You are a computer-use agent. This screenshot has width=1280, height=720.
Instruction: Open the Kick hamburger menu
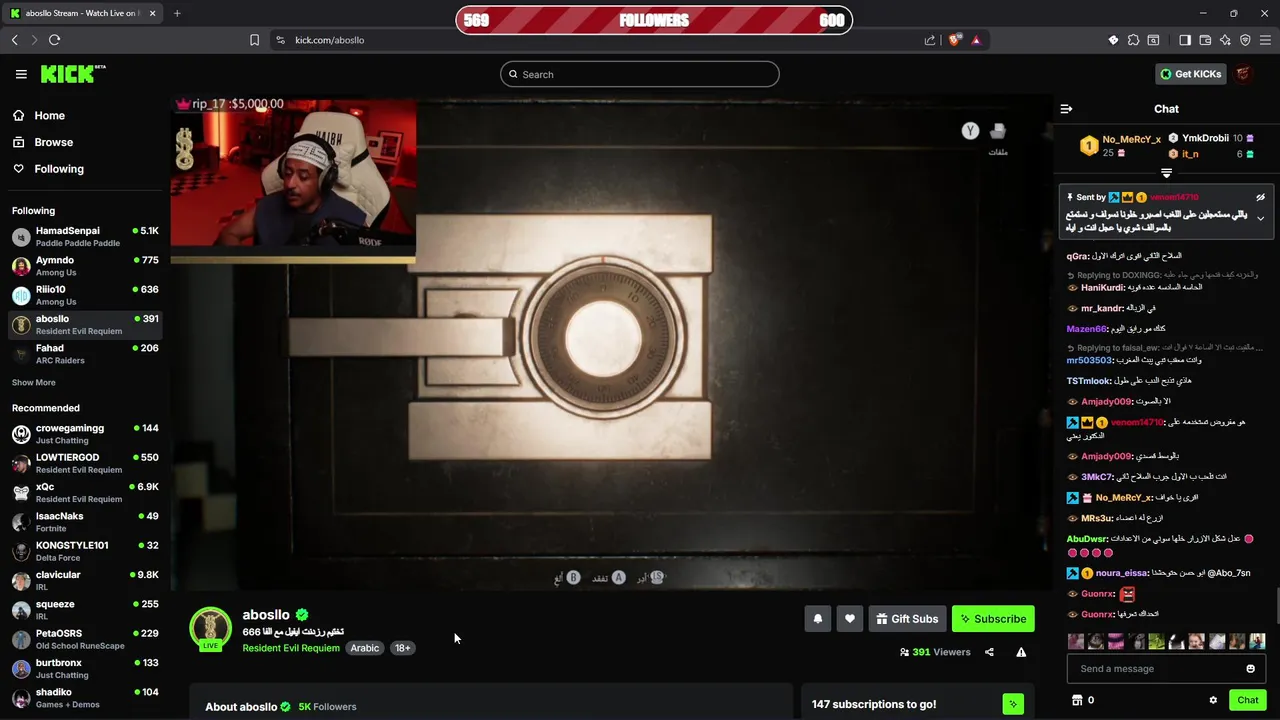[21, 74]
